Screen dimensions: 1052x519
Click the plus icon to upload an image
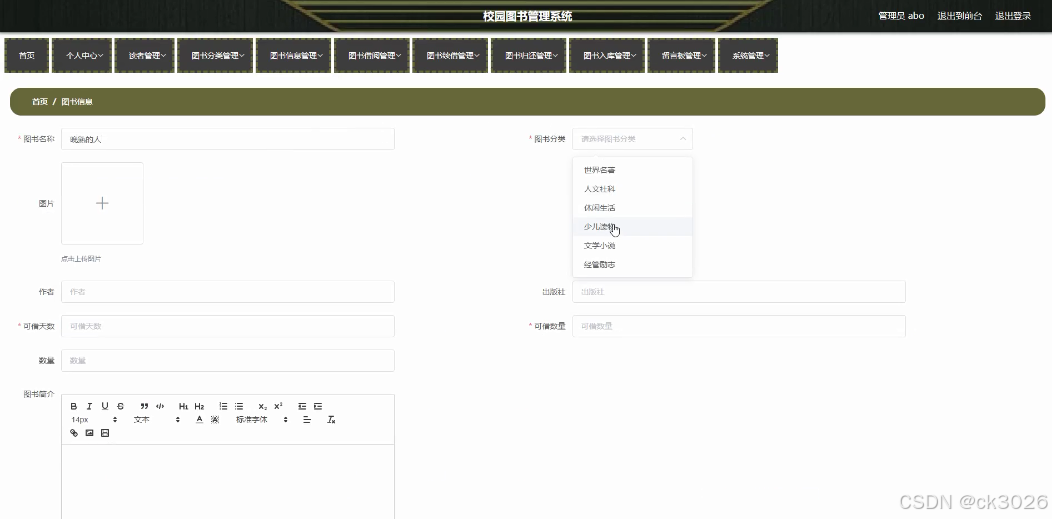pos(102,203)
